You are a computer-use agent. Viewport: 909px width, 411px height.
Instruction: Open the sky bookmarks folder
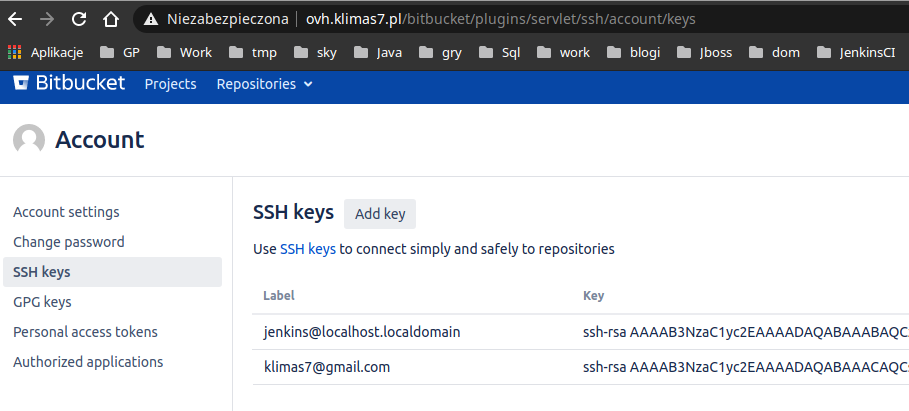coord(315,53)
